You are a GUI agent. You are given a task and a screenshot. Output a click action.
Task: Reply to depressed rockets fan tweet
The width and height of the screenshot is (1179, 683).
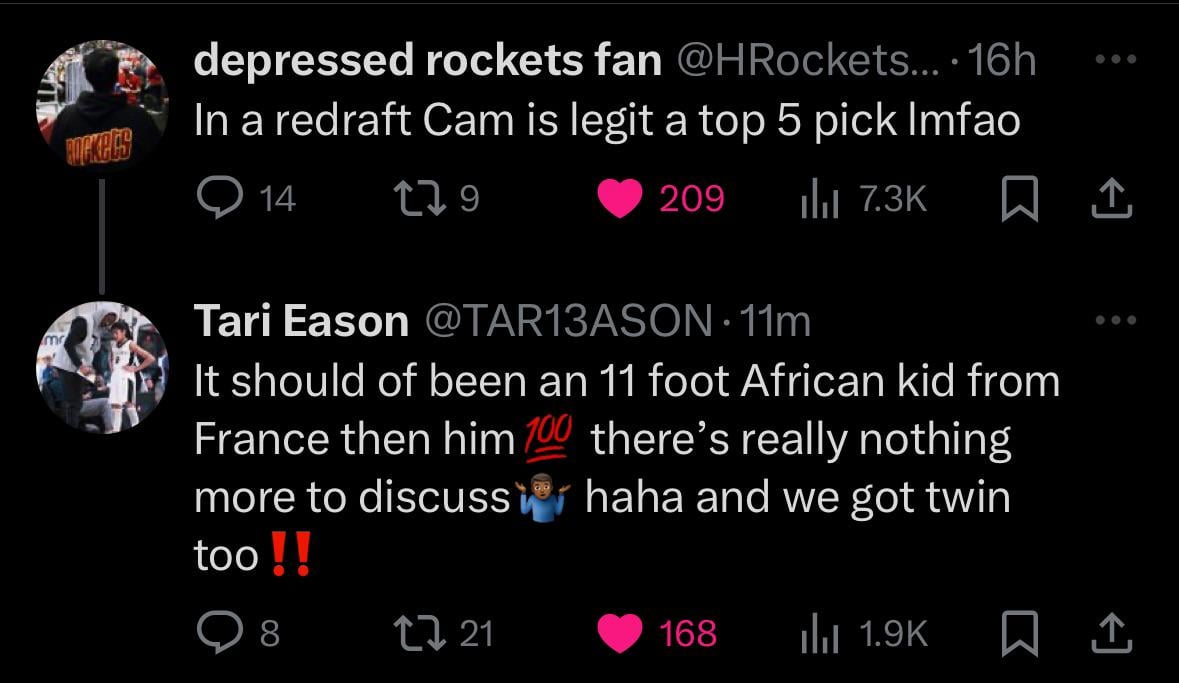(213, 199)
